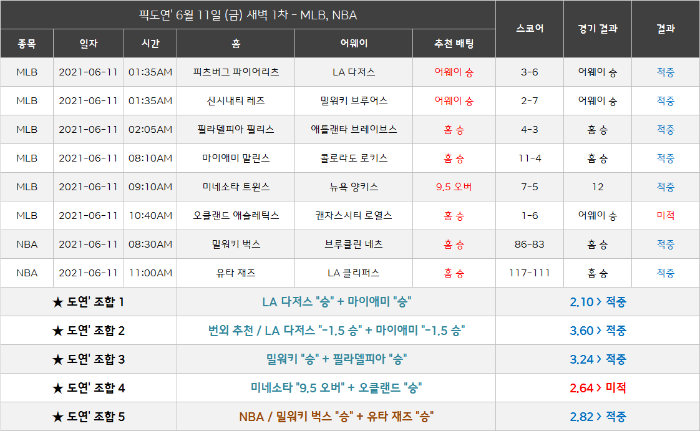
Task: Click the '홈' column header
Action: click(236, 43)
